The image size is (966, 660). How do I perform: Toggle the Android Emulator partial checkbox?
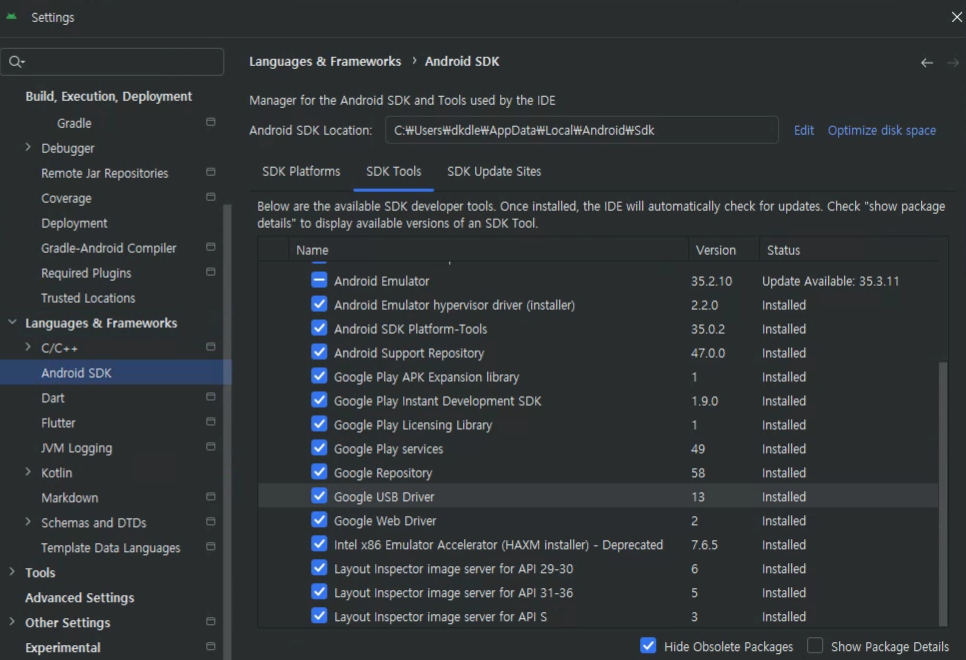(x=319, y=280)
